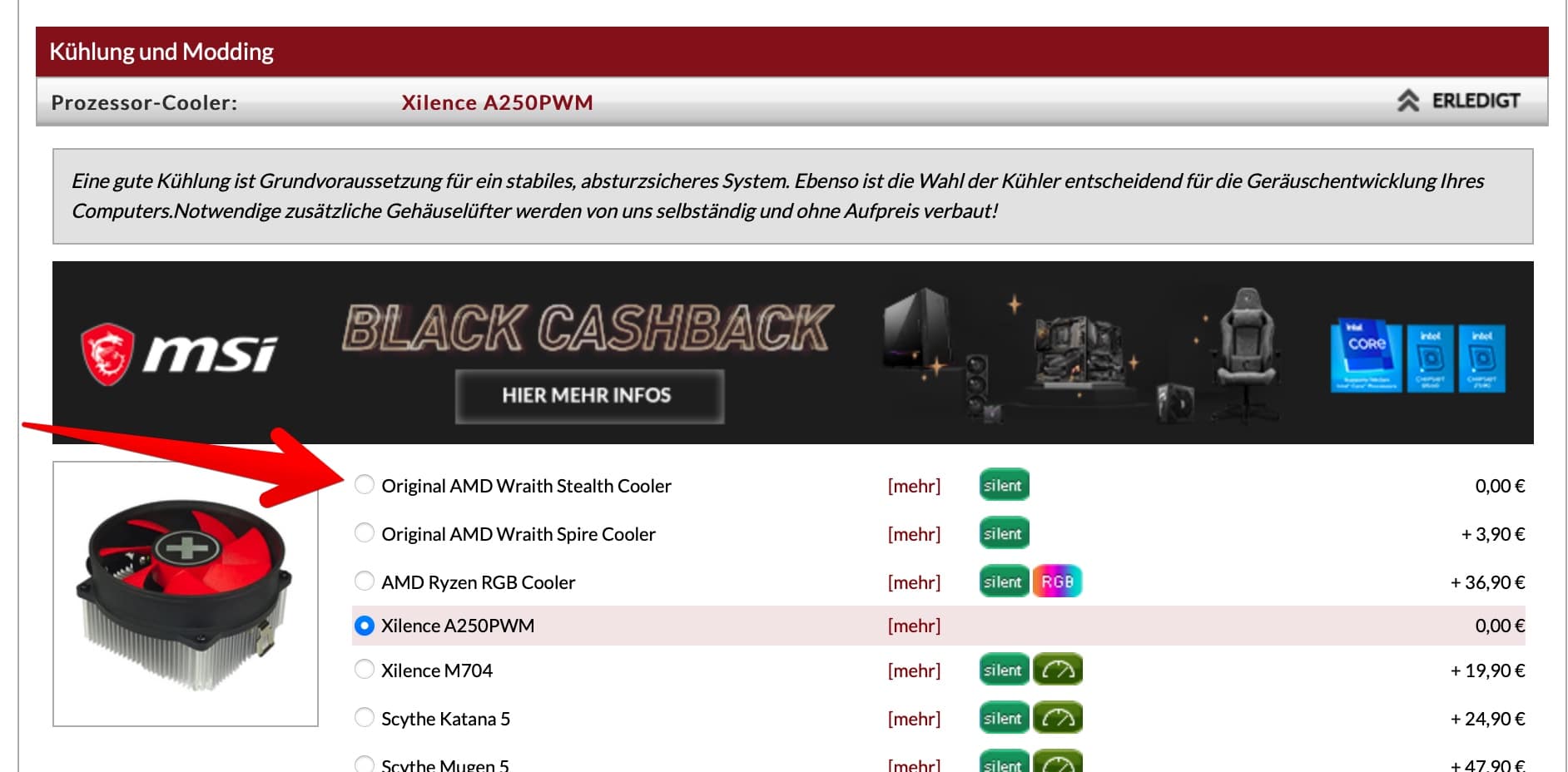Click the Prozessor-Cooler label
The width and height of the screenshot is (1568, 772).
click(x=144, y=102)
